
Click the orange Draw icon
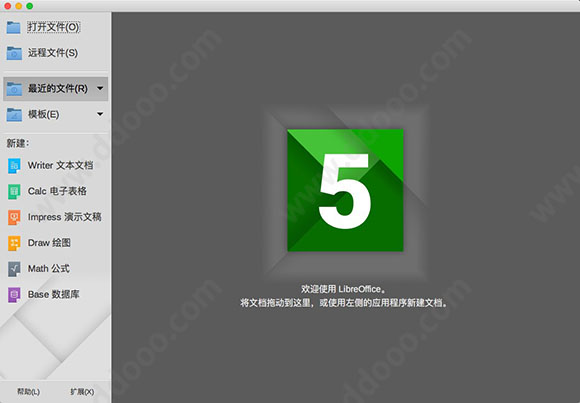14,243
